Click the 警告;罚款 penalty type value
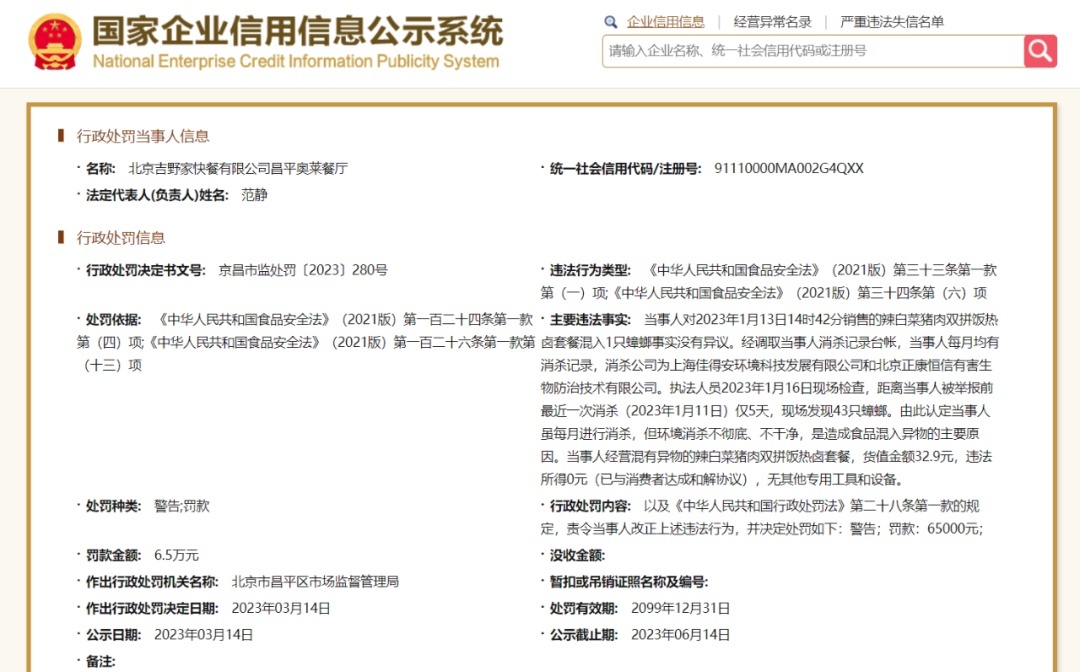This screenshot has width=1080, height=672. (x=181, y=506)
